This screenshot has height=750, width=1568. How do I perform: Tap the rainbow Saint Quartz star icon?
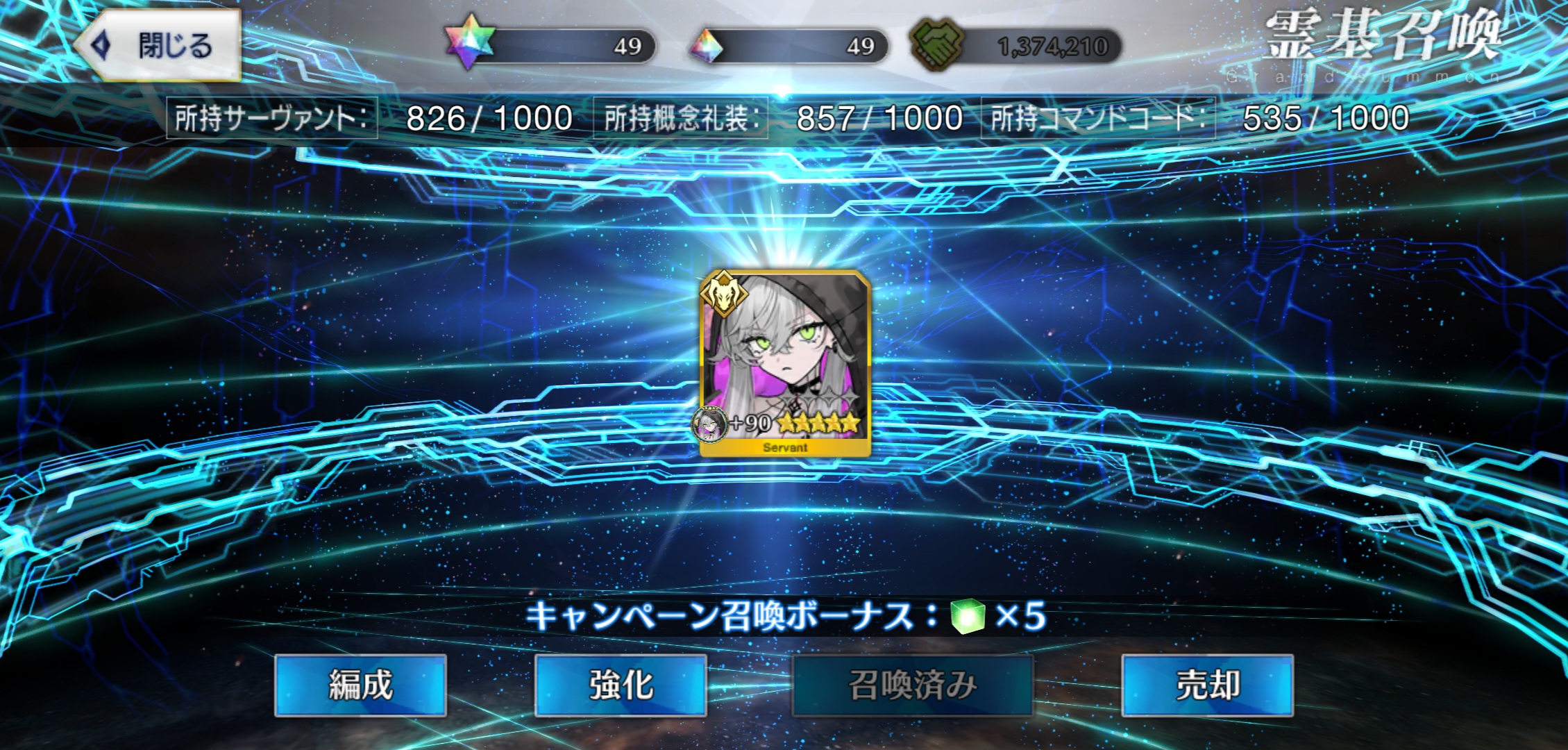[470, 43]
